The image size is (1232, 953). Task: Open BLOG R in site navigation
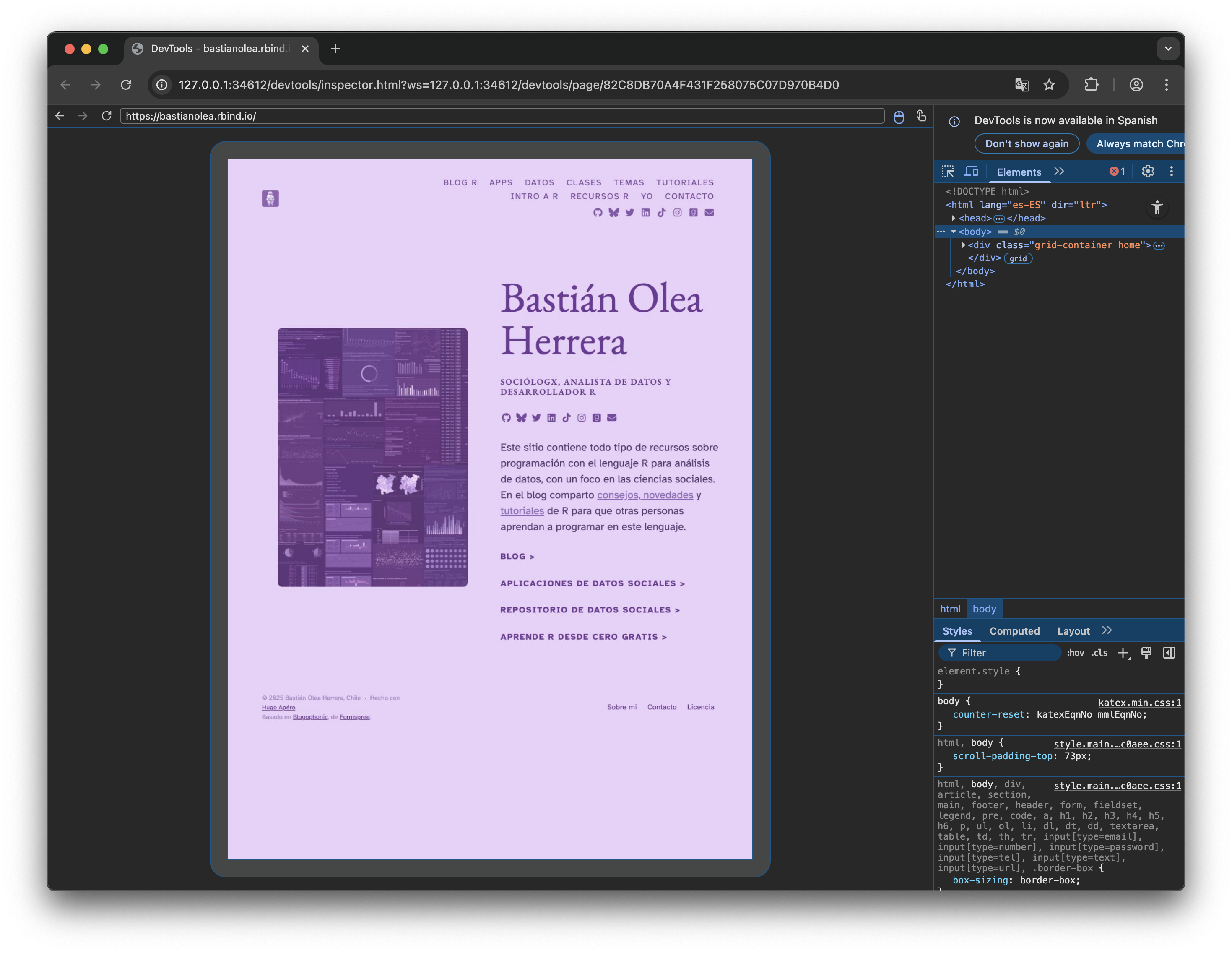[460, 182]
